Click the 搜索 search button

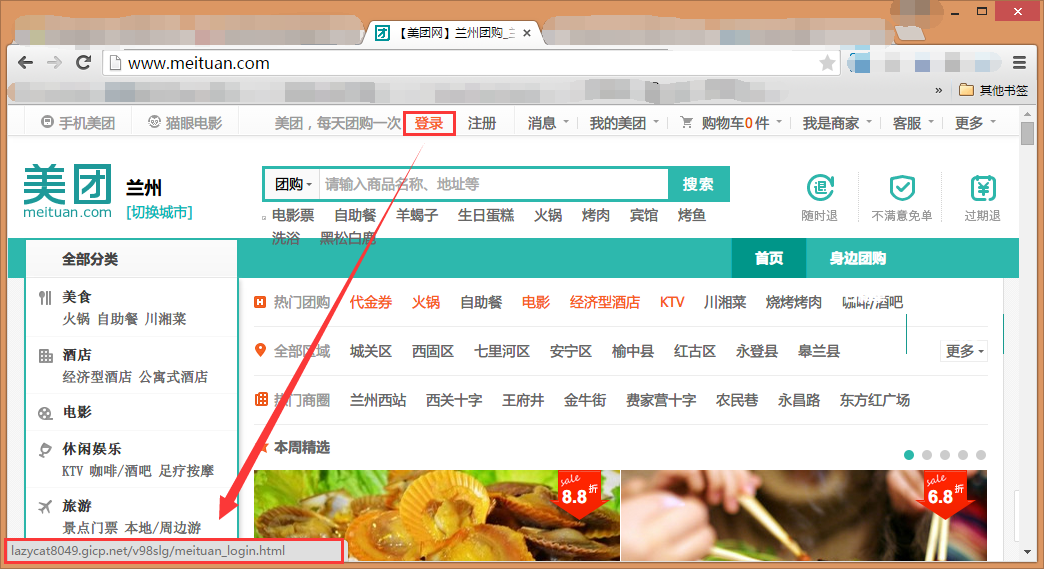pos(698,184)
